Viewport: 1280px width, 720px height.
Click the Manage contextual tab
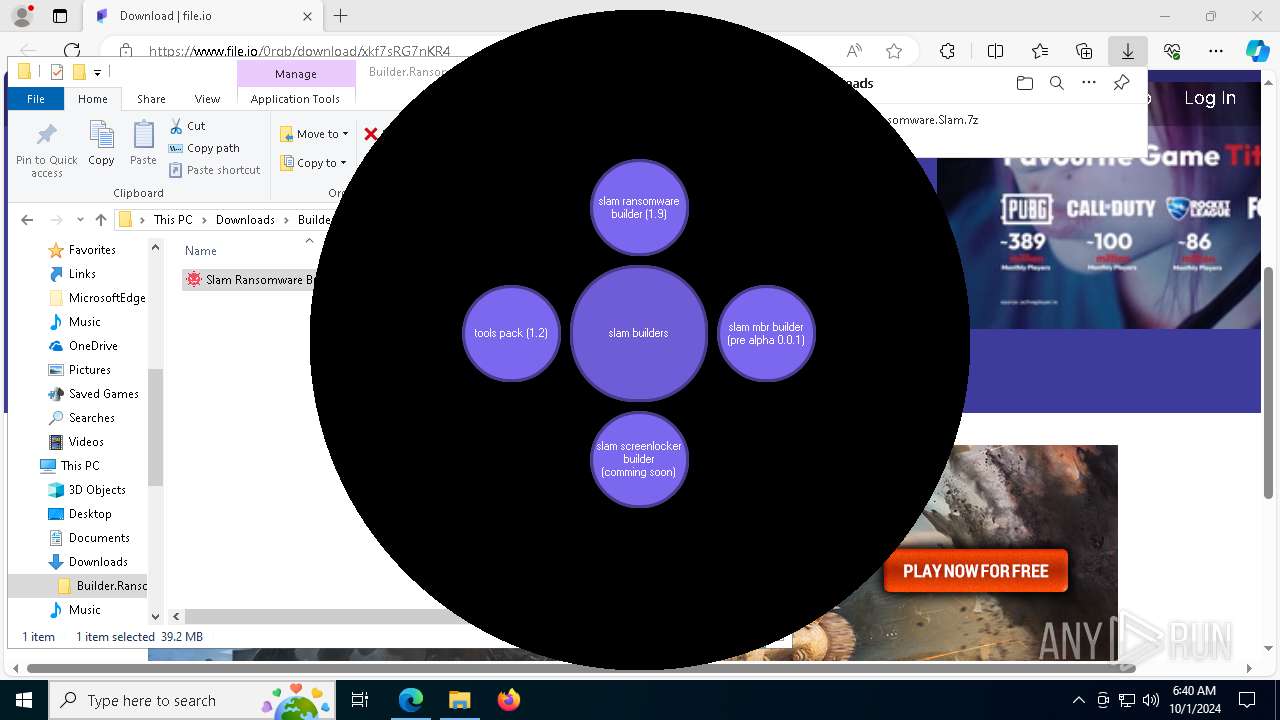[x=296, y=74]
